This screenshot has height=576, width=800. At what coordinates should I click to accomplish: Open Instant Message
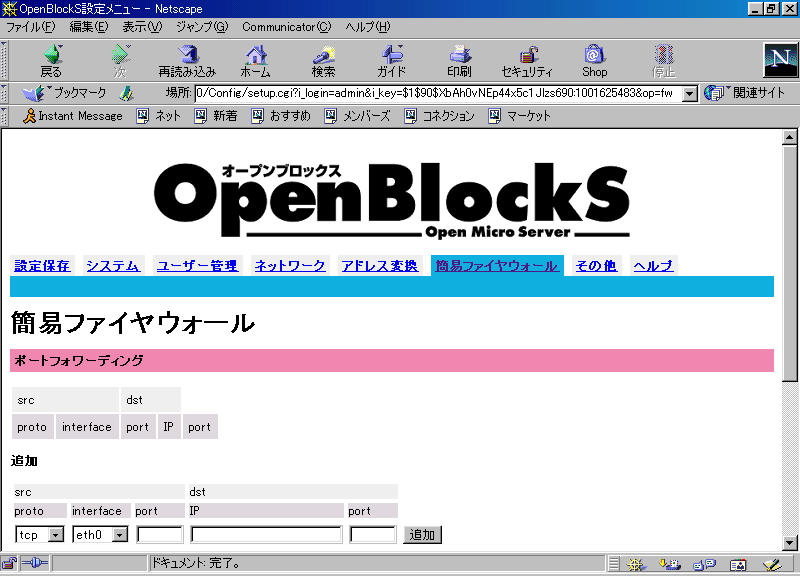[x=72, y=116]
